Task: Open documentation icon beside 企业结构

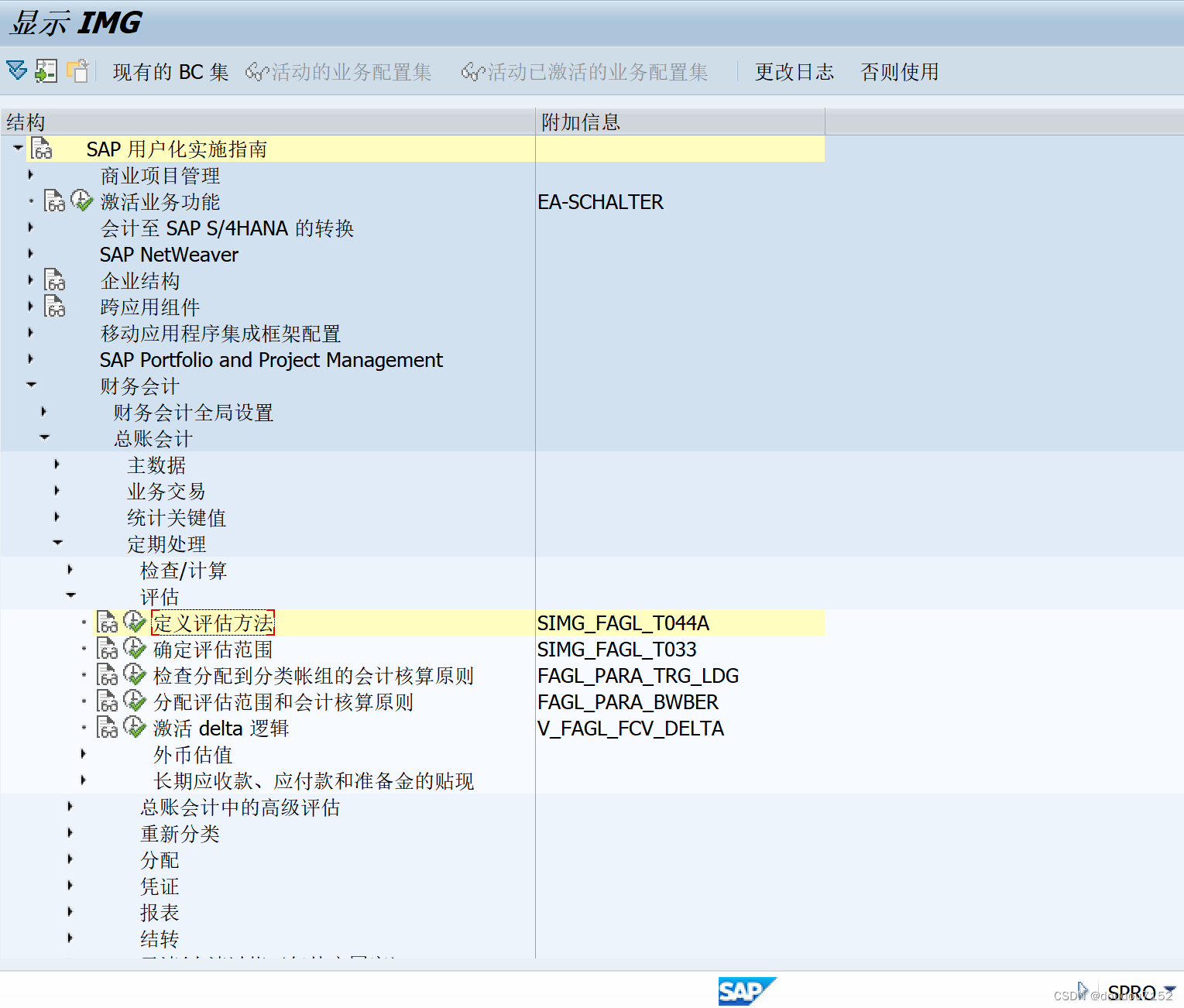Action: 54,280
